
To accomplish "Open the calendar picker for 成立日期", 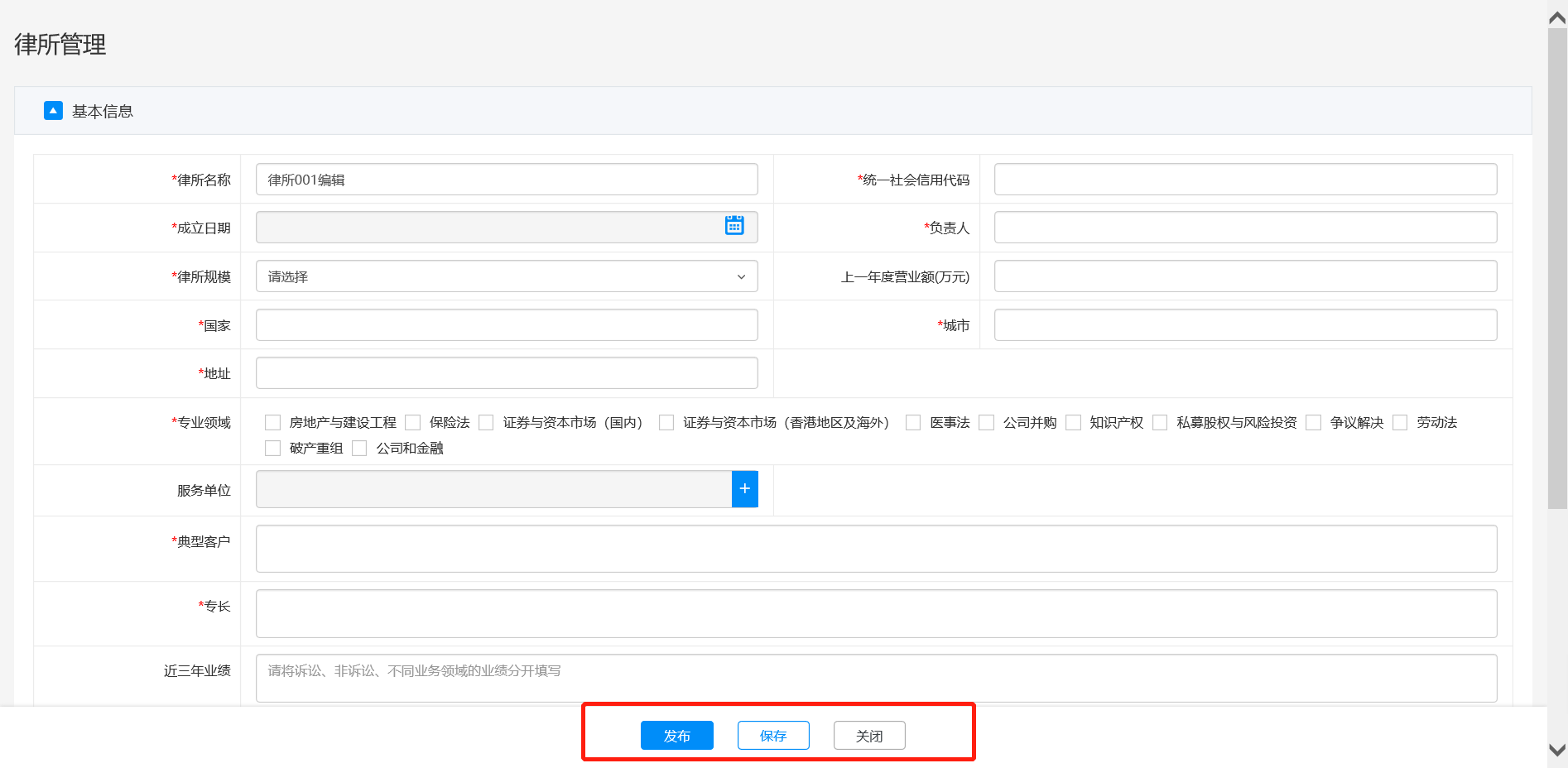I will [733, 226].
